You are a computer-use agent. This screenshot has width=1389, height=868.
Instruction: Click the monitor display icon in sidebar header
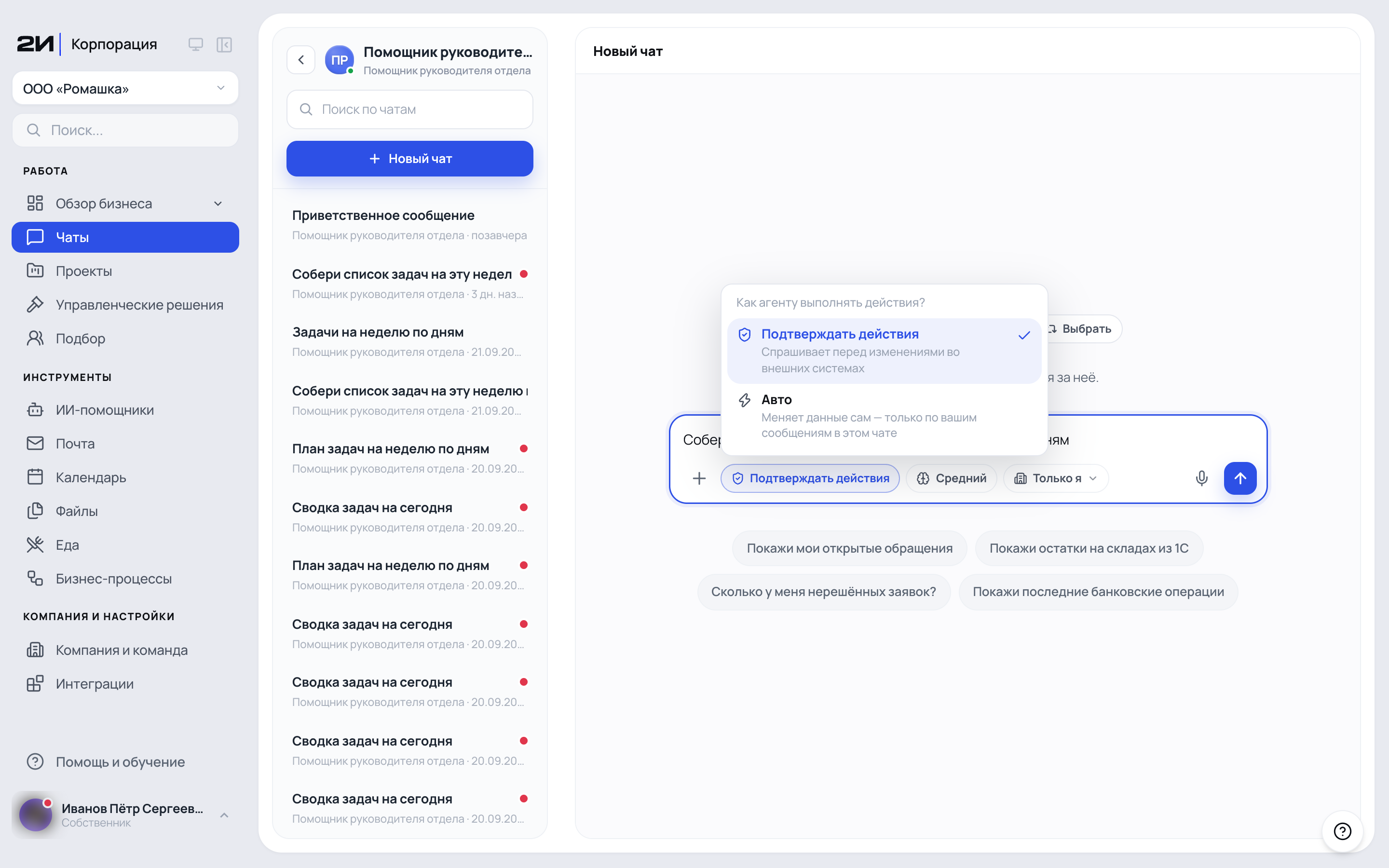point(196,44)
